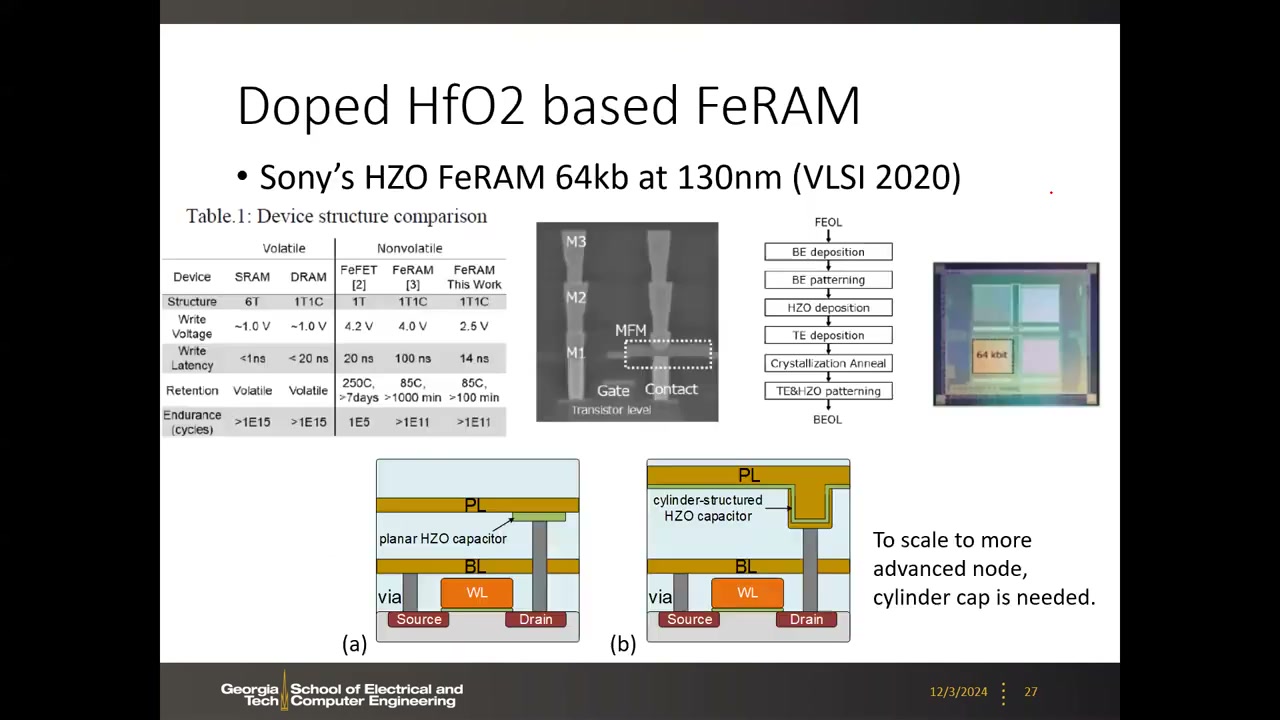Image resolution: width=1280 pixels, height=720 pixels.
Task: Click the date '12/3/2024' in the footer
Action: (x=958, y=692)
